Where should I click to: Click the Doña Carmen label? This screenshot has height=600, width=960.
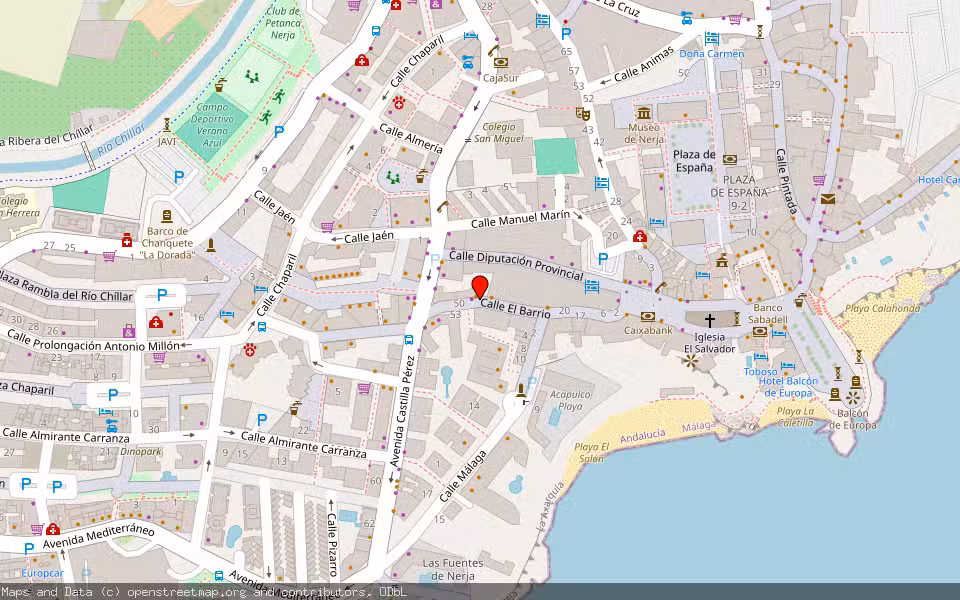click(711, 53)
